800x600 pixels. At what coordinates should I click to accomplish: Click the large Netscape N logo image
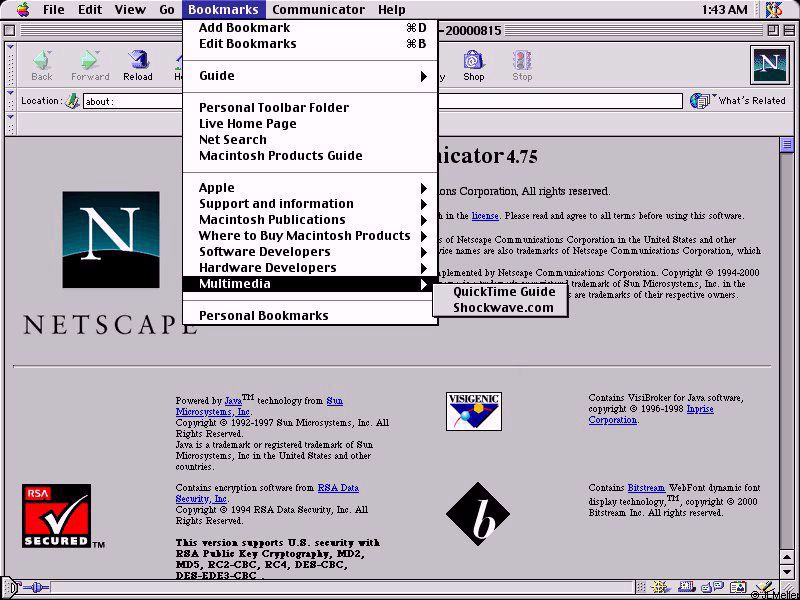[x=111, y=240]
